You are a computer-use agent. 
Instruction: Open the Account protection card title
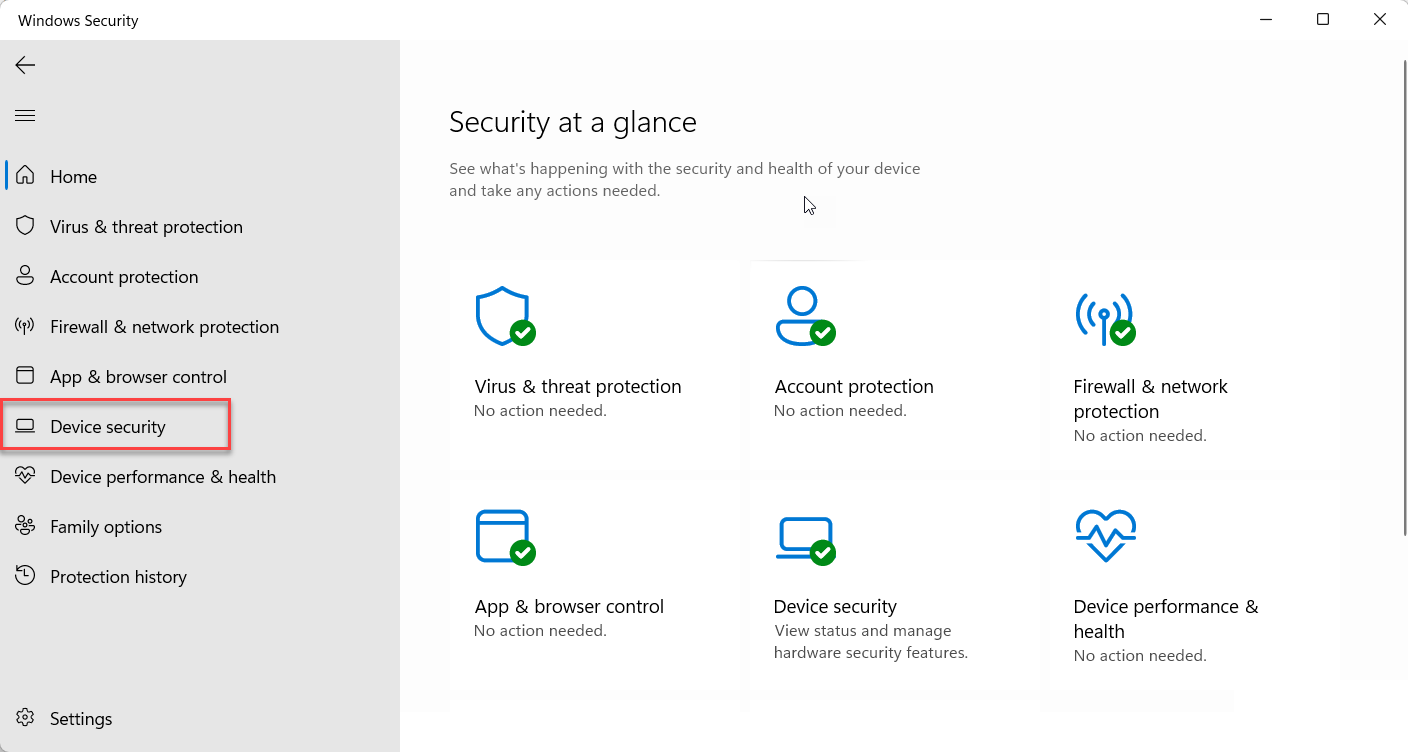[854, 387]
